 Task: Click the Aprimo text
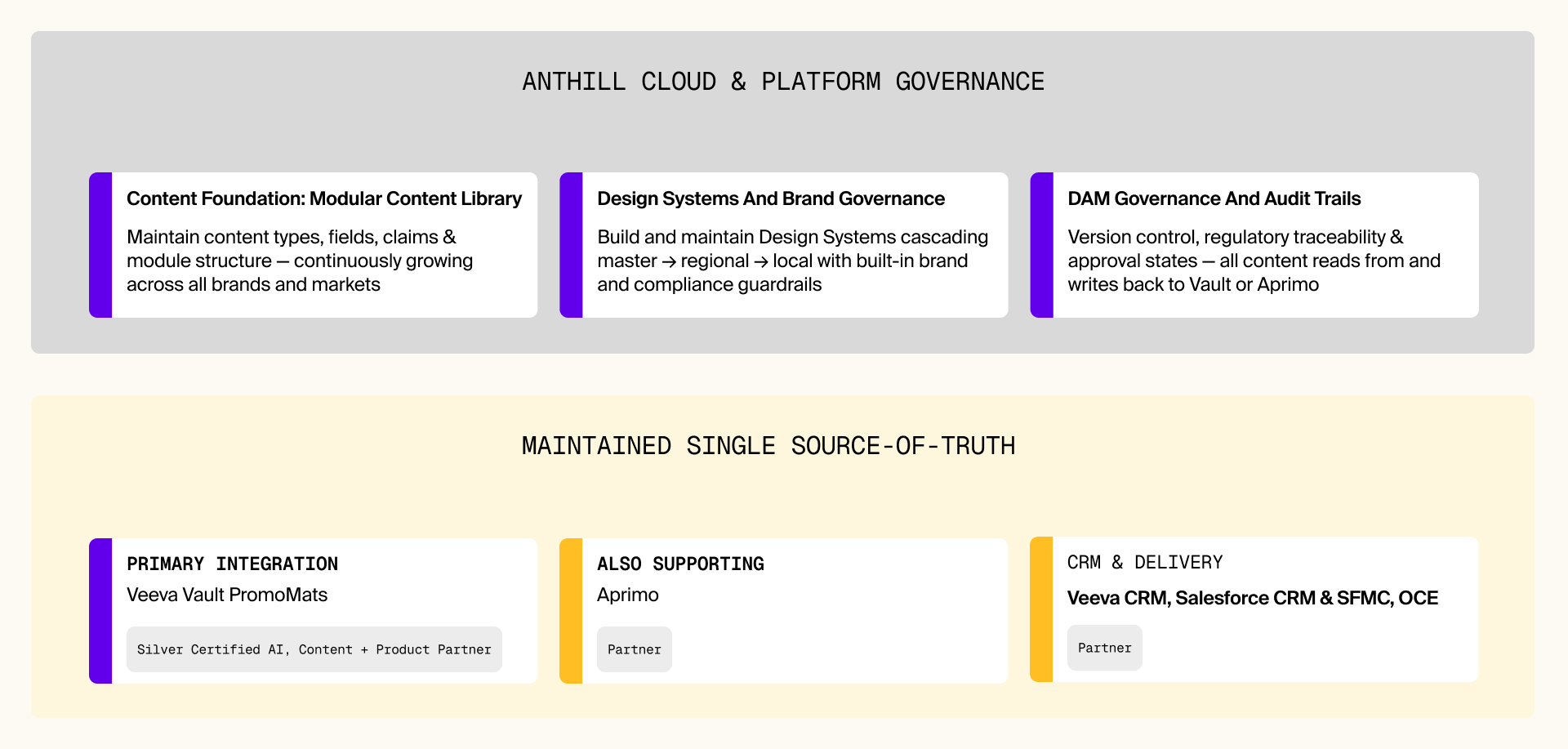(628, 595)
